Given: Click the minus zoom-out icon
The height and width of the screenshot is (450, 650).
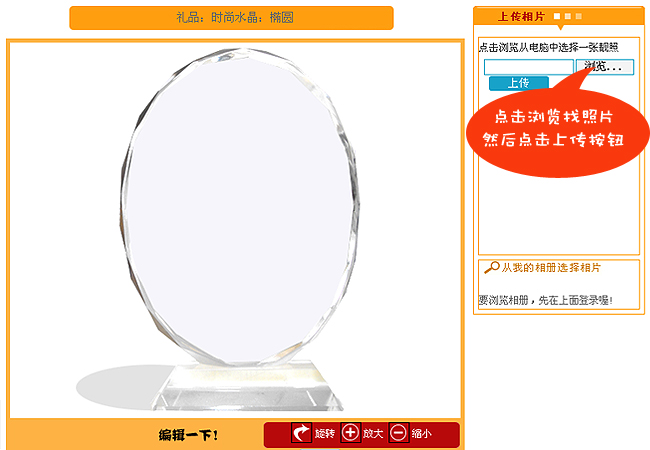Looking at the screenshot, I should click(399, 433).
